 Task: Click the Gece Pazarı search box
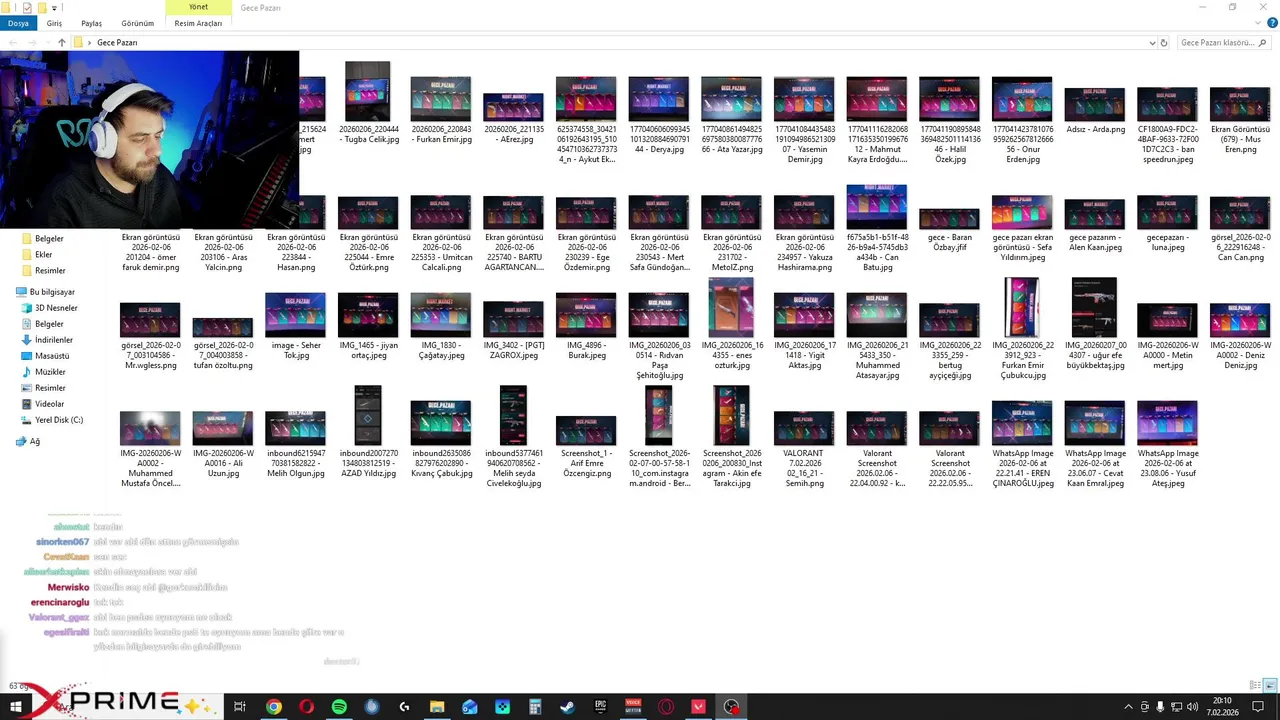(x=1222, y=43)
